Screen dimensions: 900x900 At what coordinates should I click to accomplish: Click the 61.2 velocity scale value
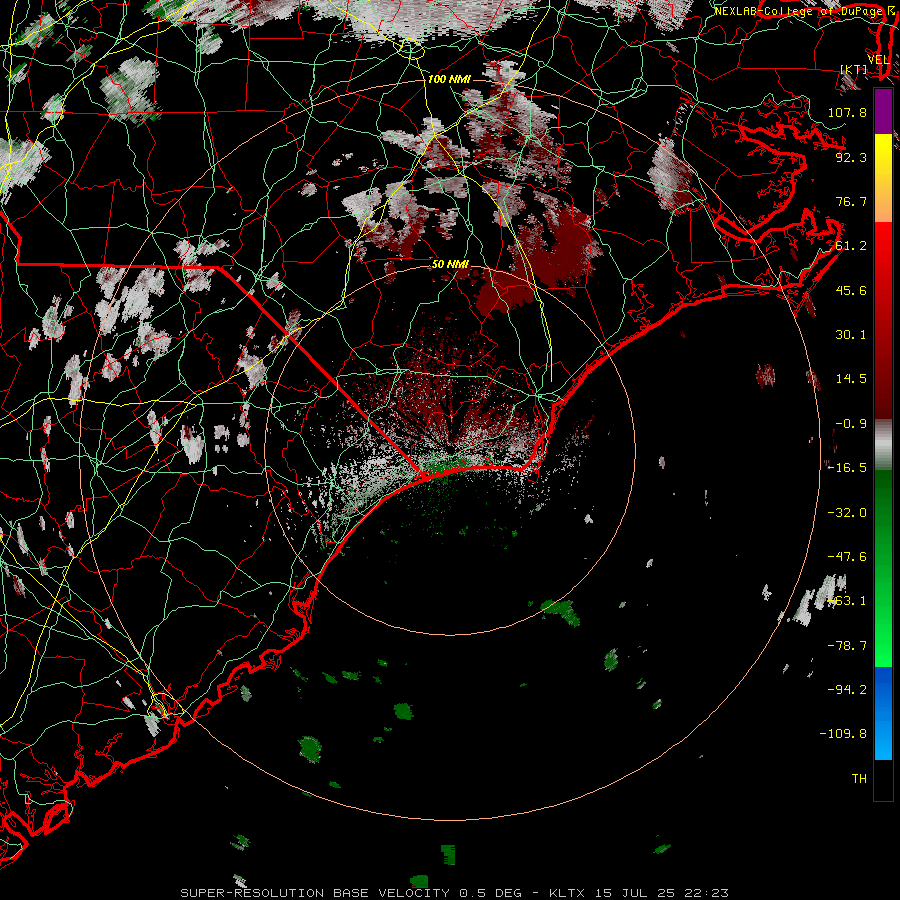[851, 246]
